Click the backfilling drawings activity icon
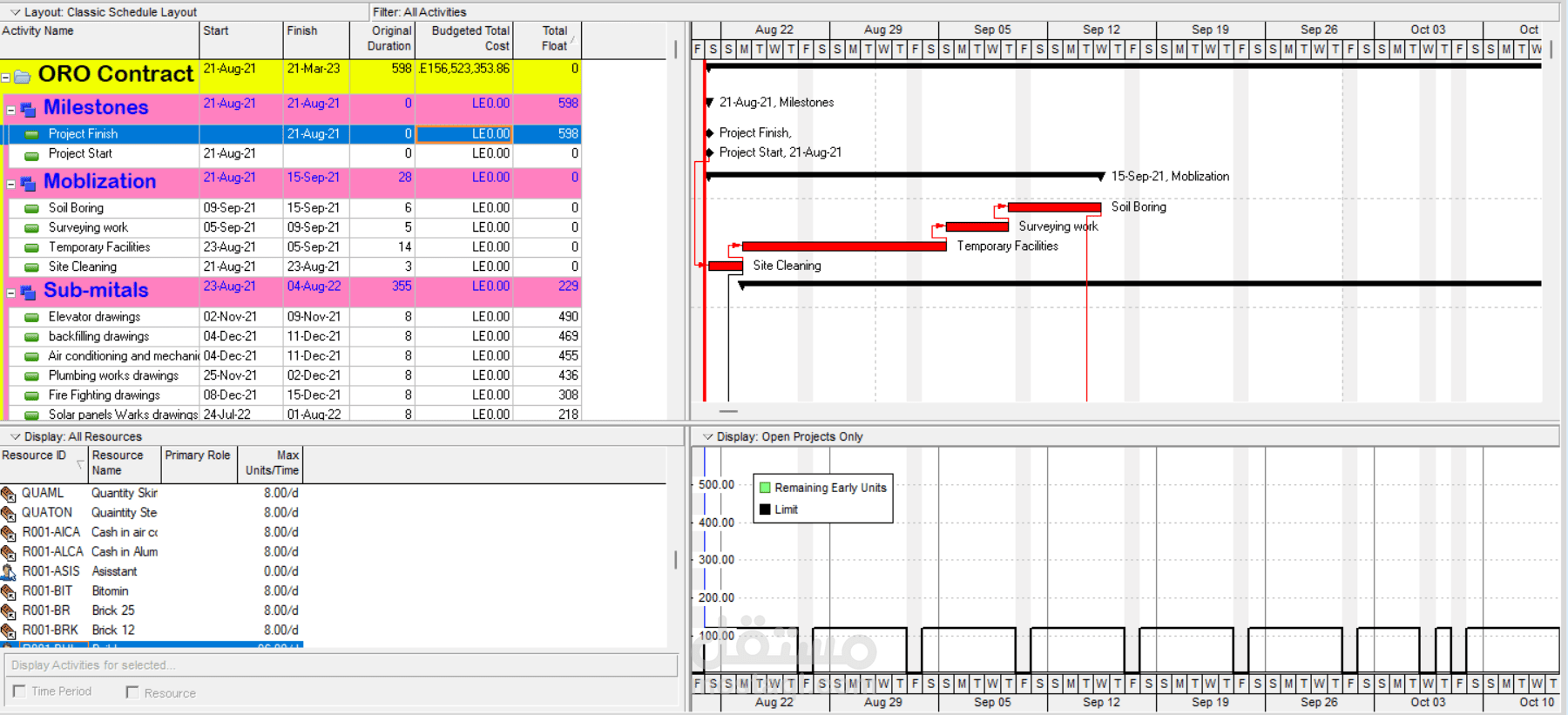Screen dimensions: 1568x715 pos(31,337)
